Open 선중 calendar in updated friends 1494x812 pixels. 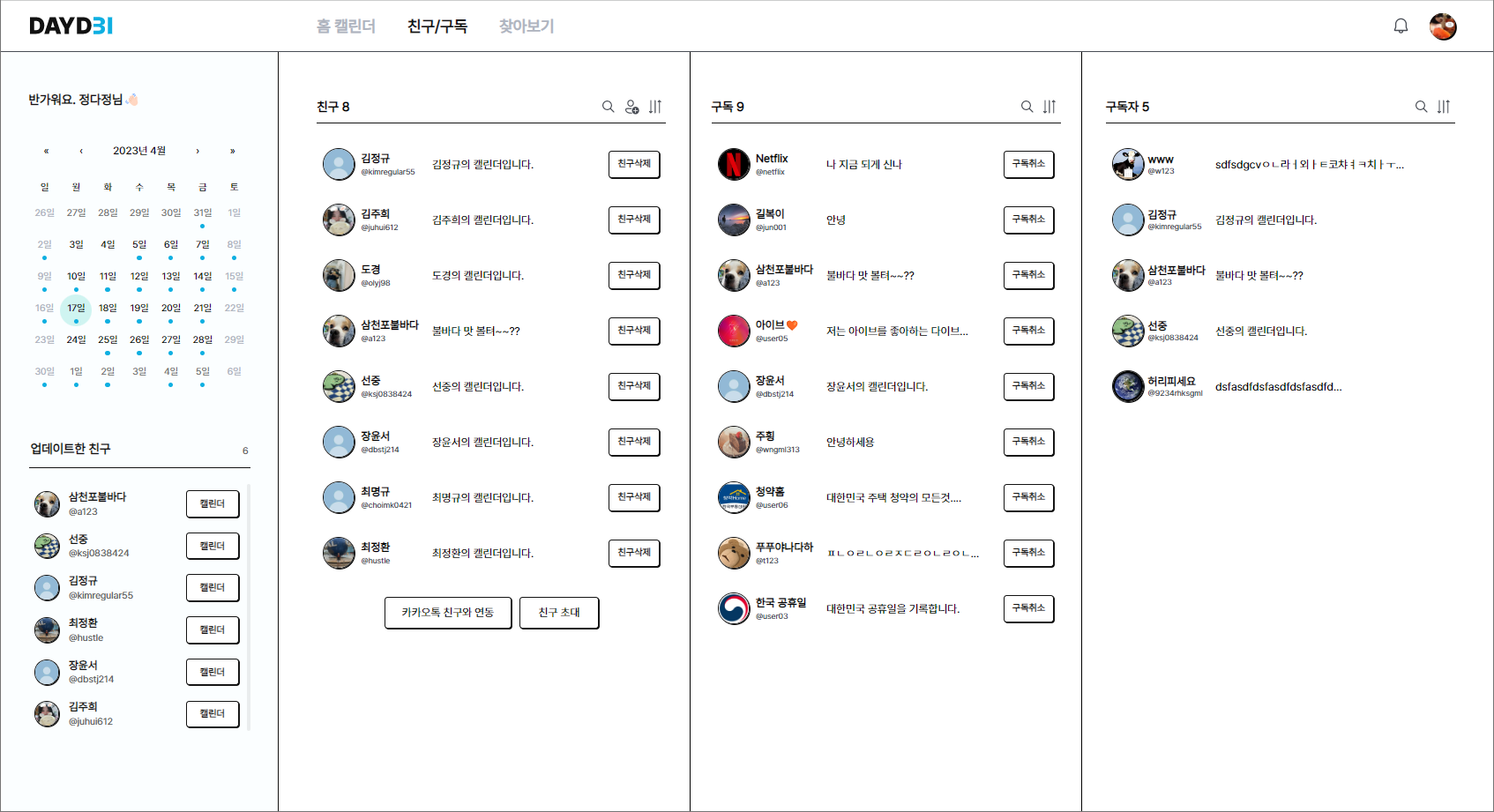(213, 547)
